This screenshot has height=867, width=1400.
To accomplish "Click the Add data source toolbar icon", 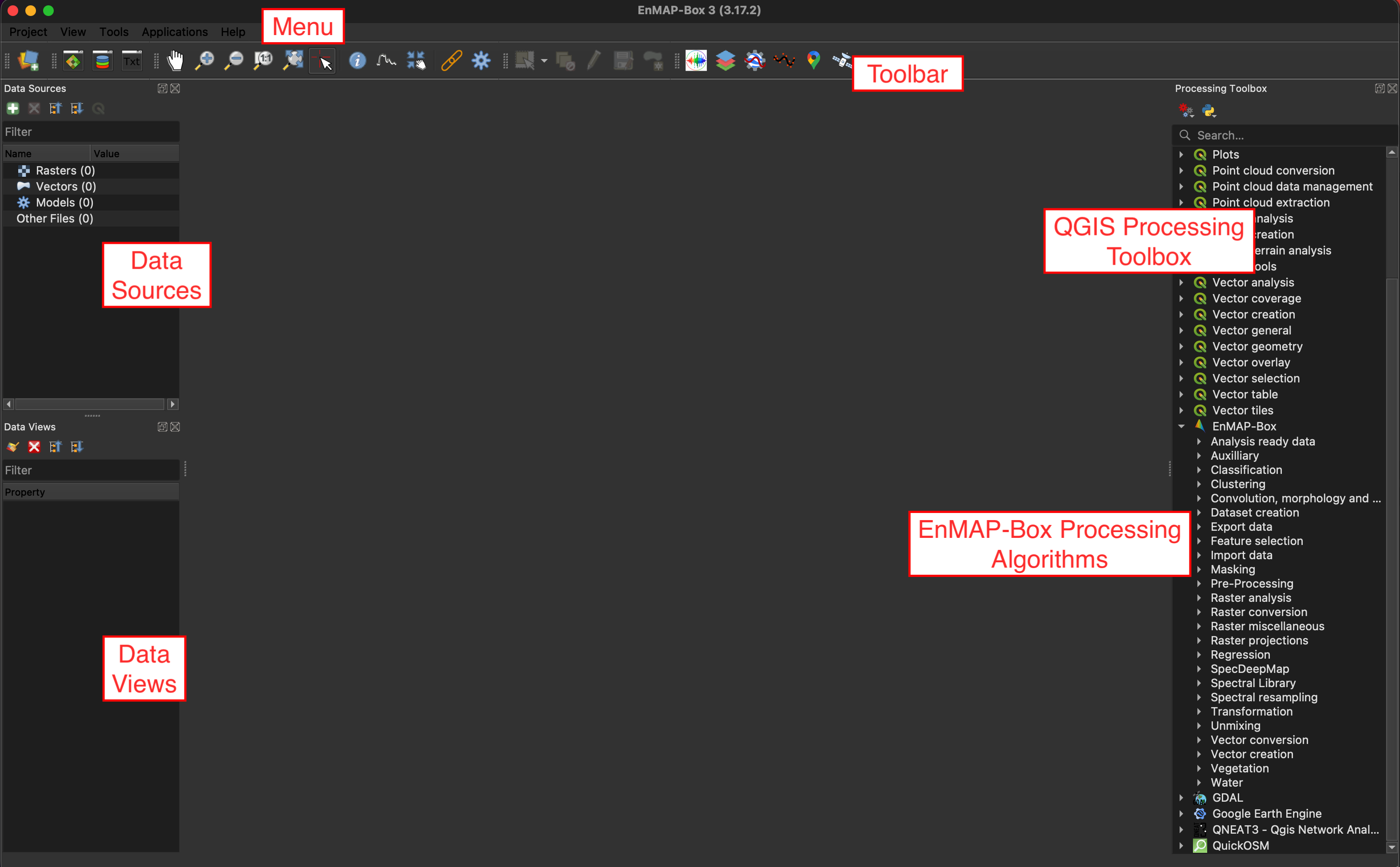I will (x=28, y=60).
